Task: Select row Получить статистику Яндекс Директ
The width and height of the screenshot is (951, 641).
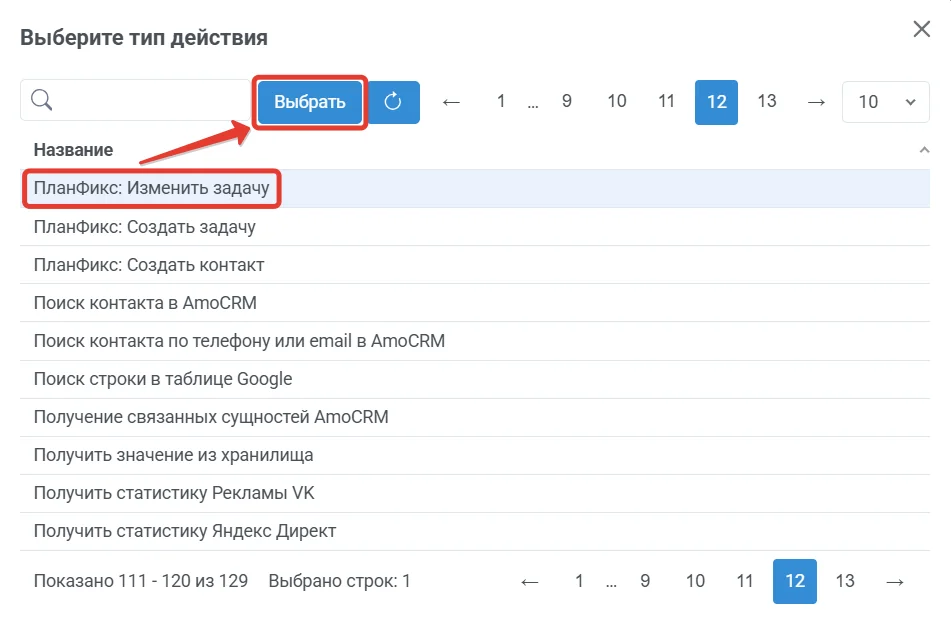Action: pos(475,531)
